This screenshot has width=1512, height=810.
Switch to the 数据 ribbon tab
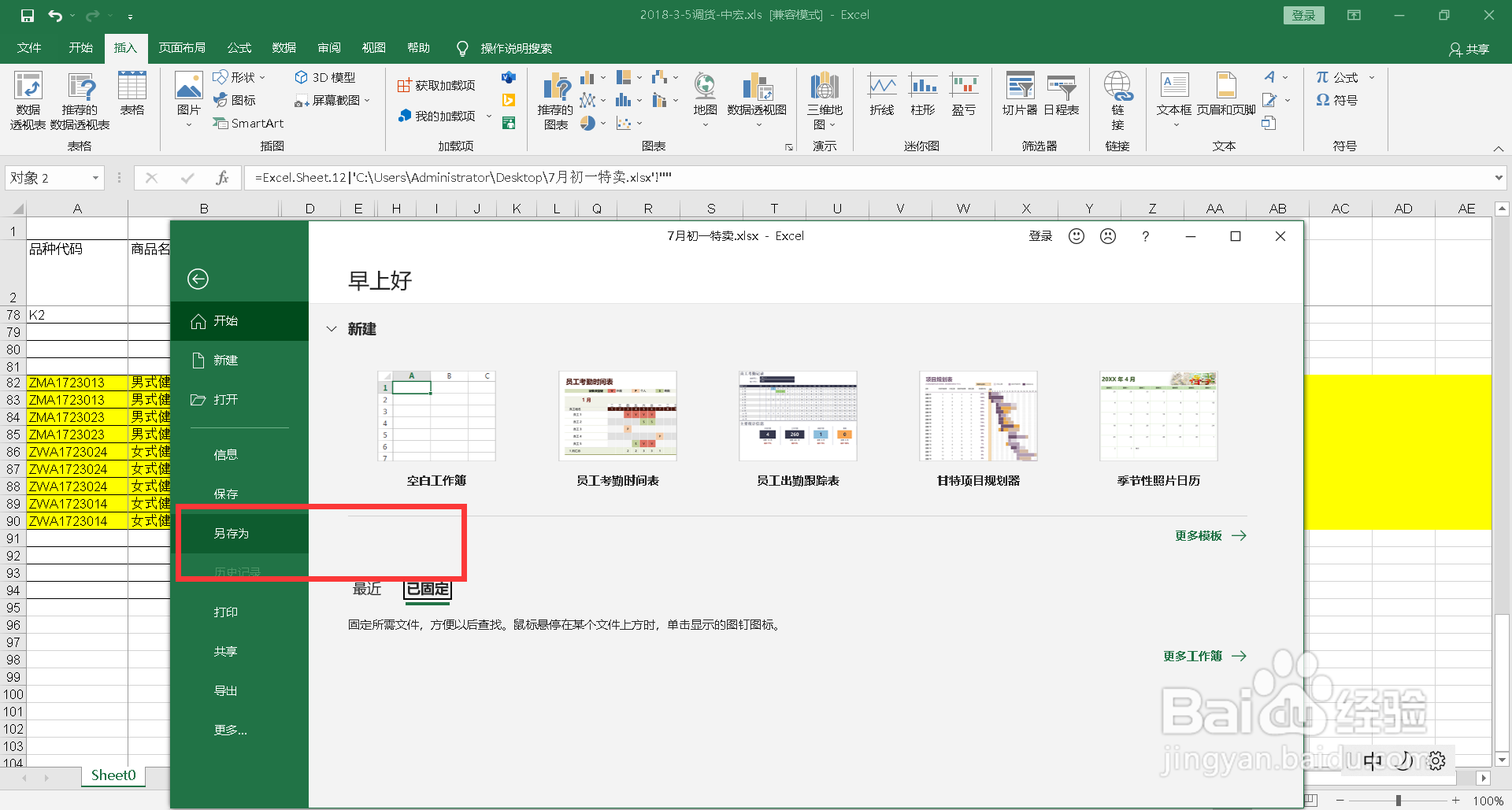coord(283,48)
